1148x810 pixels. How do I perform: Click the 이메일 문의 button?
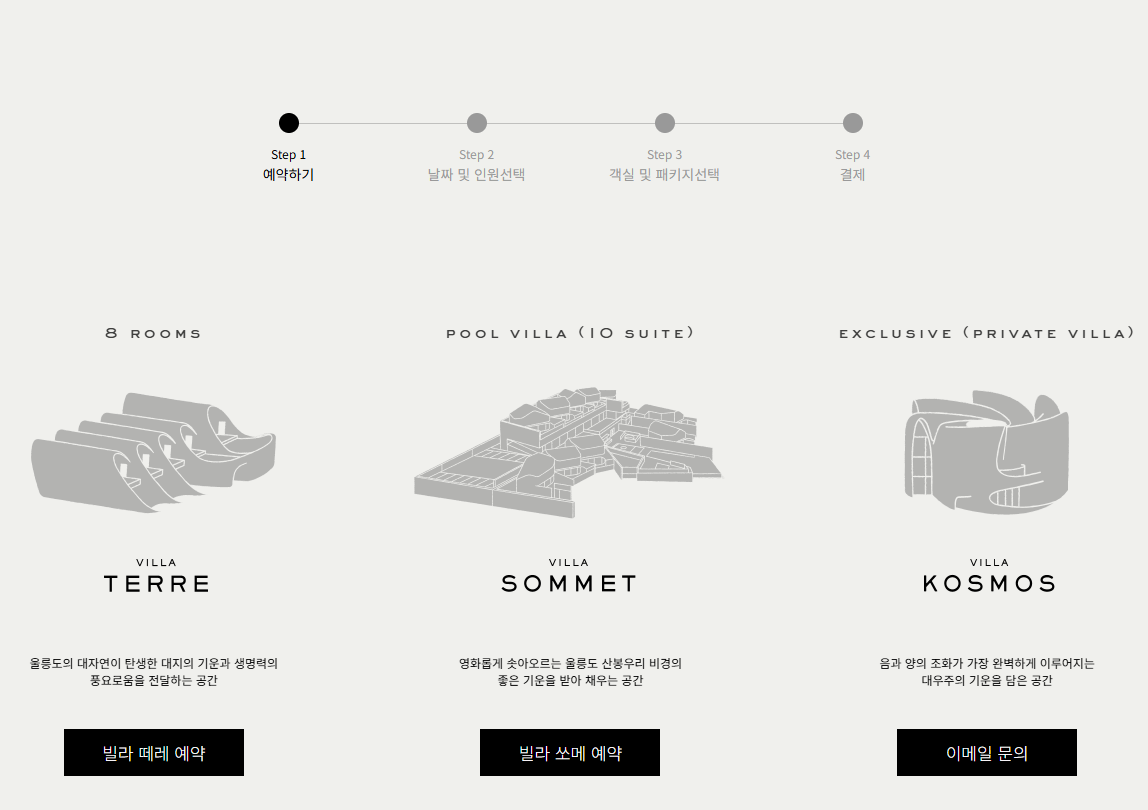point(987,752)
